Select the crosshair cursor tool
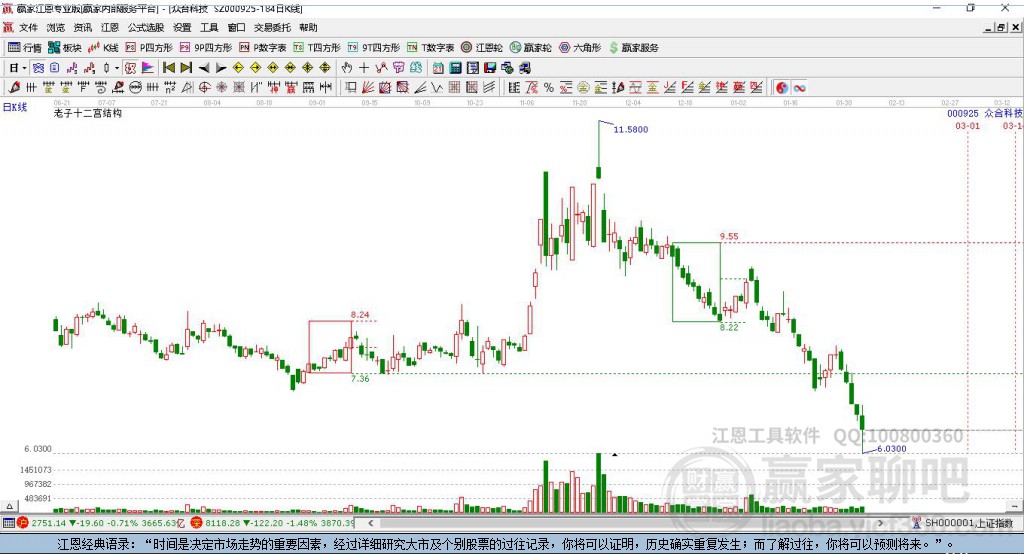Screen dimensions: 1024x554 coord(364,68)
